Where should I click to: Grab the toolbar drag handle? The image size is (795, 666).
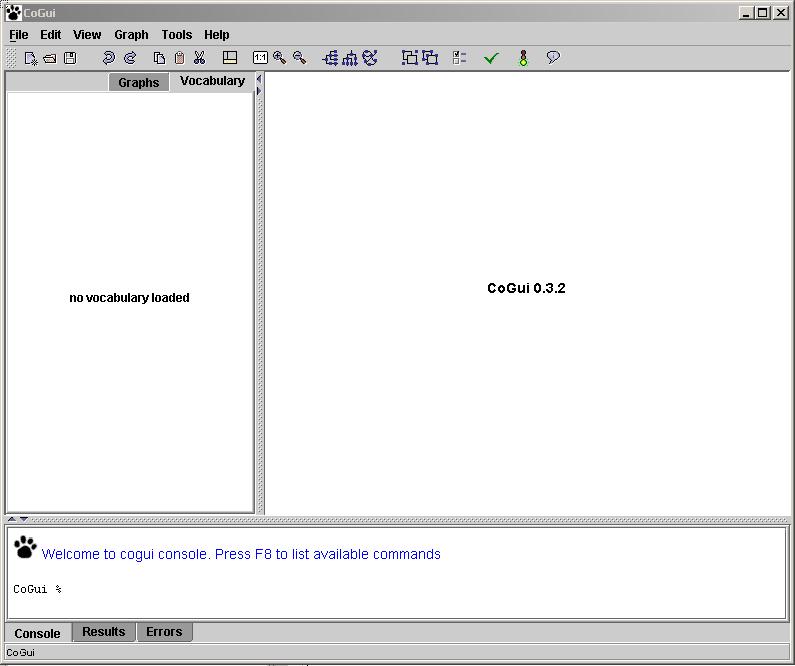(11, 58)
